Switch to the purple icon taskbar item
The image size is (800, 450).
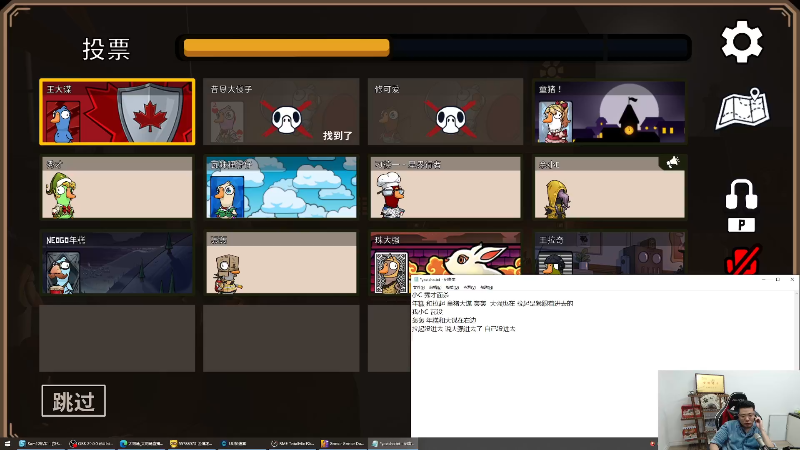(343, 443)
